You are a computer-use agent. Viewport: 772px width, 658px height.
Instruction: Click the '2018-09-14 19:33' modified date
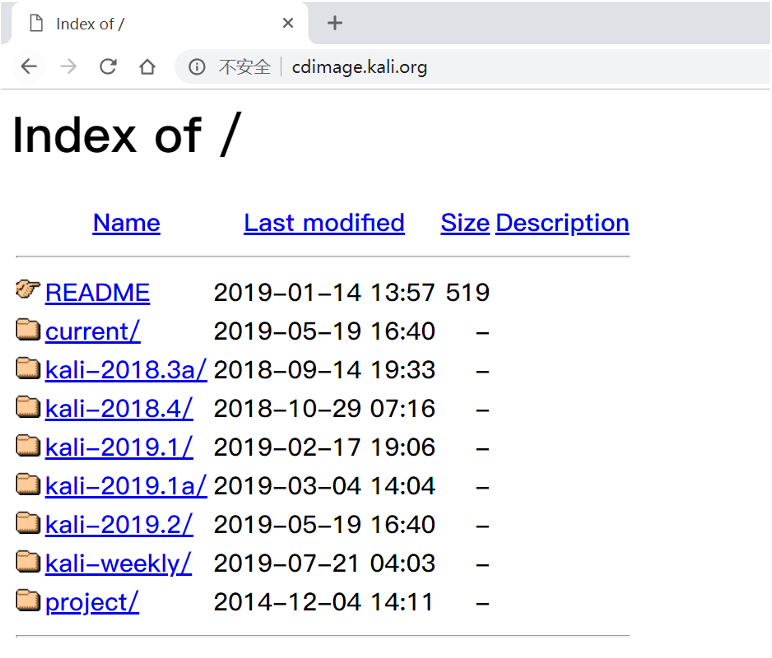pos(324,370)
